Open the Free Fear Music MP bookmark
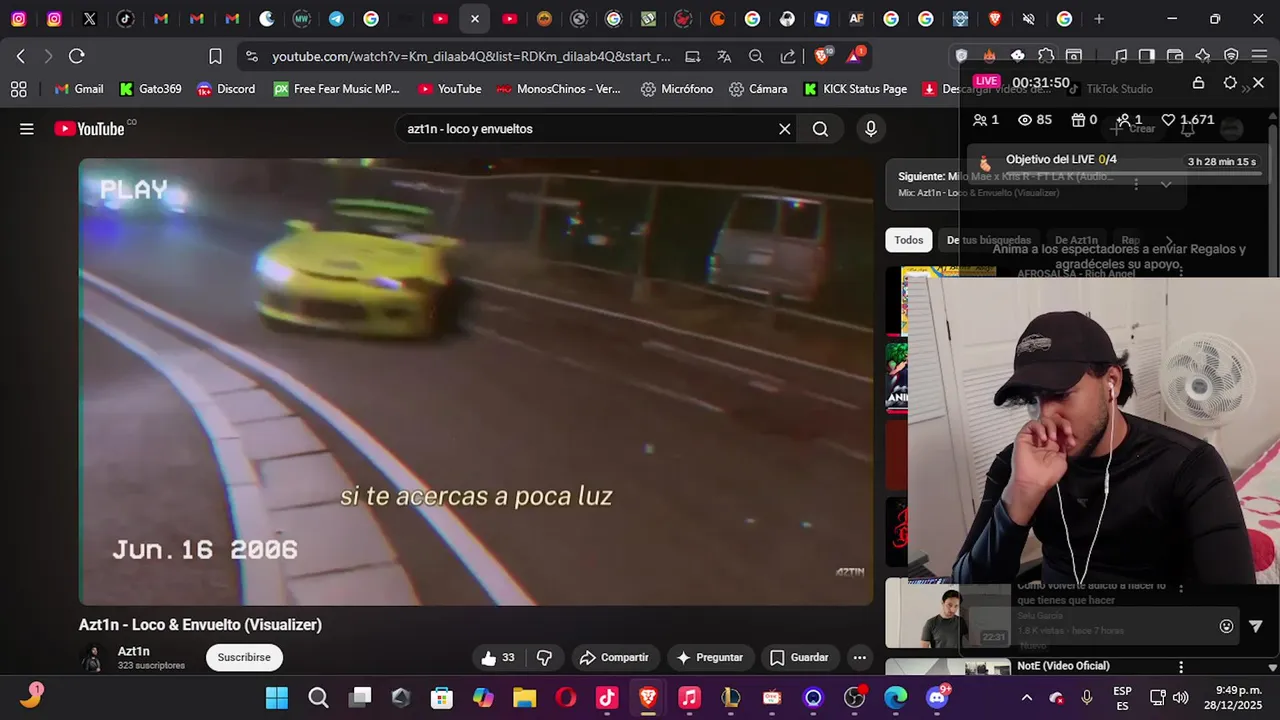This screenshot has height=720, width=1280. click(x=336, y=89)
